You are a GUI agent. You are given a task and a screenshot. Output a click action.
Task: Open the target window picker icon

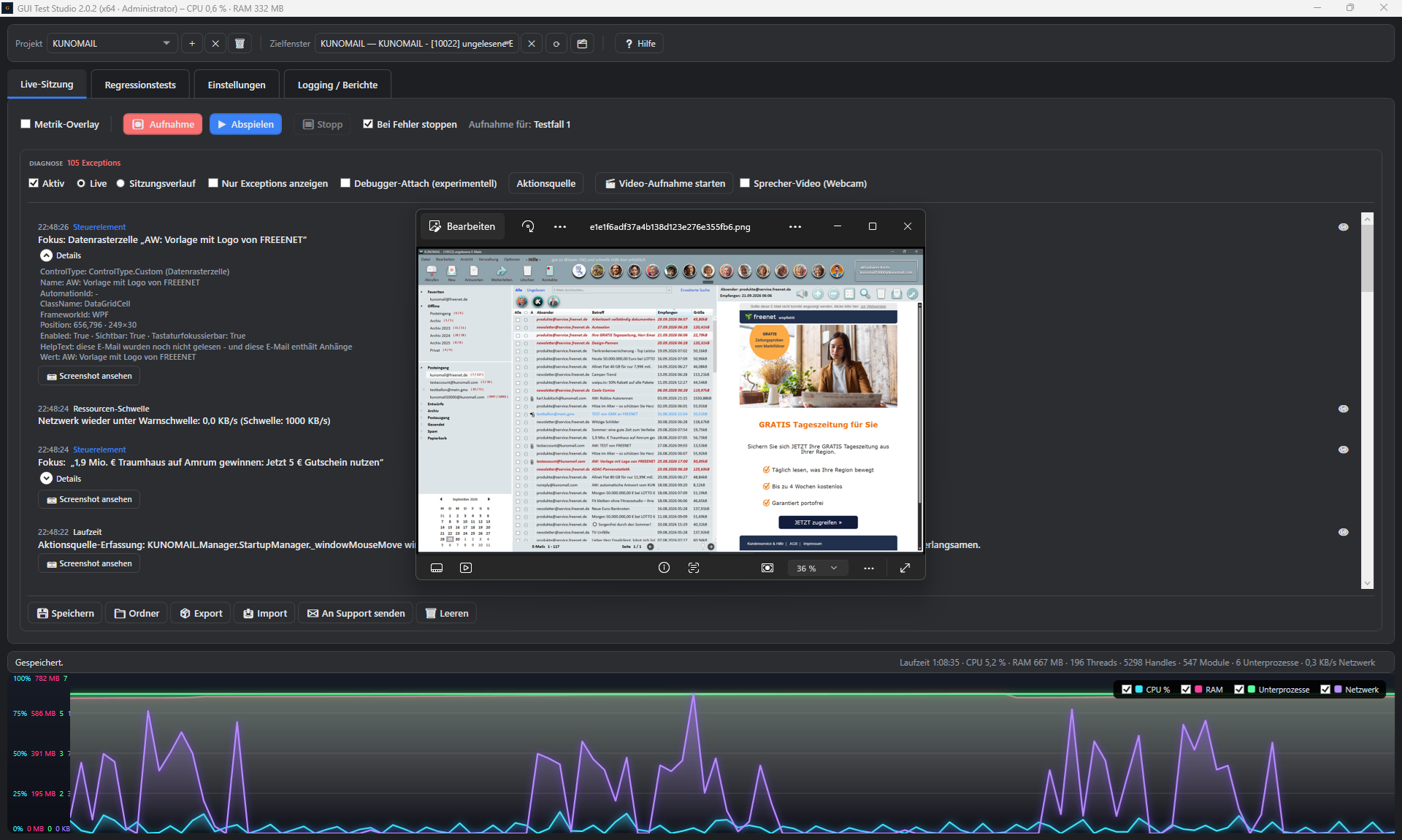coord(582,44)
